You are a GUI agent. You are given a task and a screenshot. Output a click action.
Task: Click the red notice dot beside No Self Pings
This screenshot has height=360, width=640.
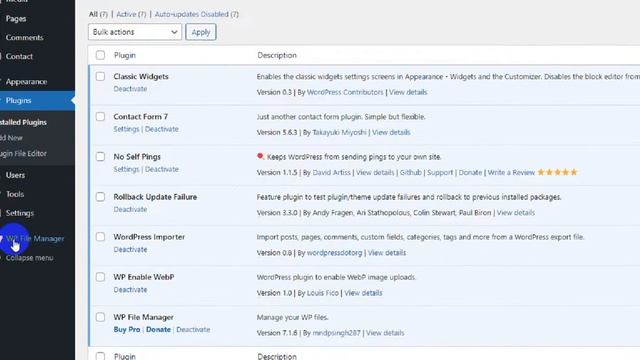(x=260, y=156)
